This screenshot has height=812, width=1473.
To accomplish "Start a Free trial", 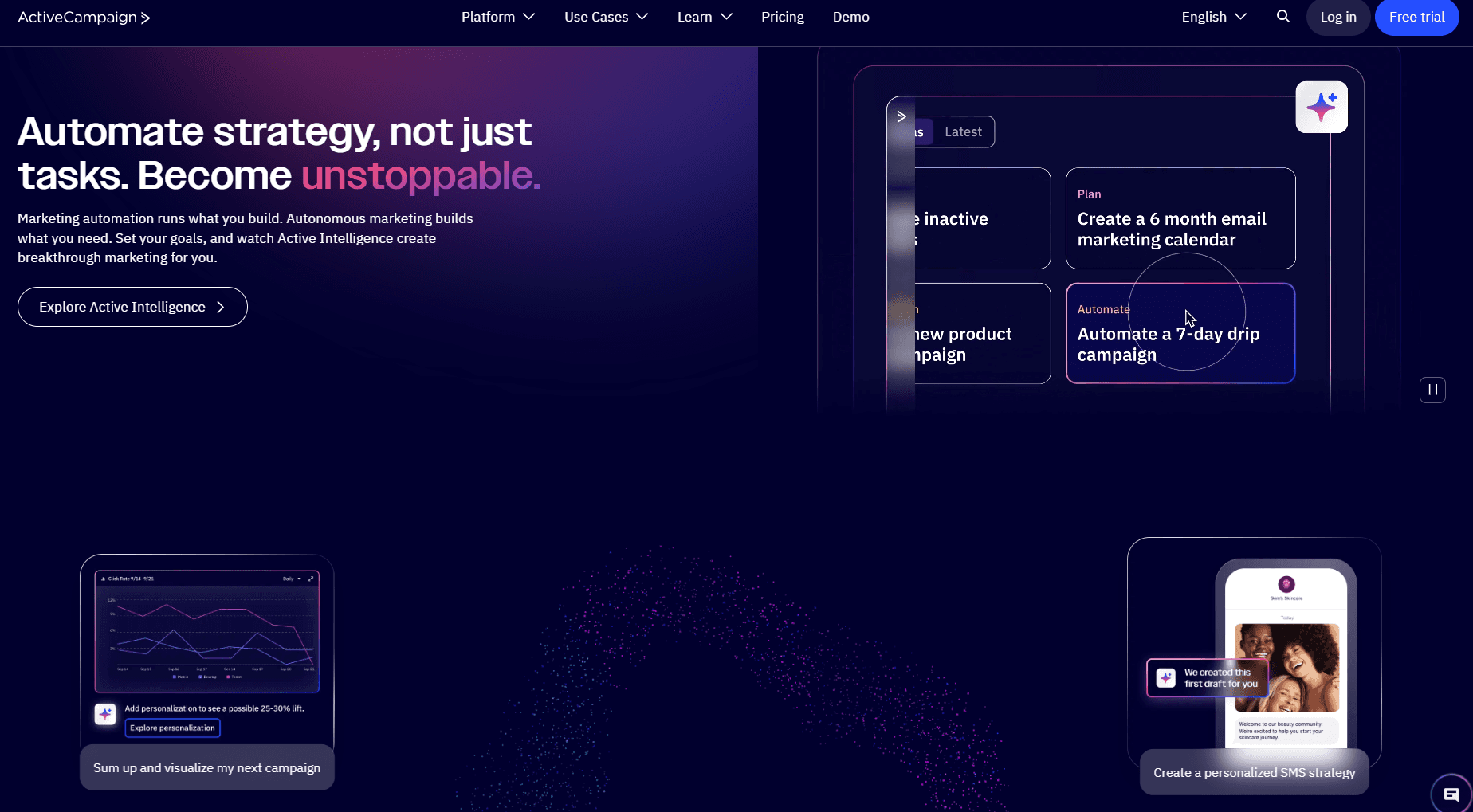I will [x=1416, y=17].
